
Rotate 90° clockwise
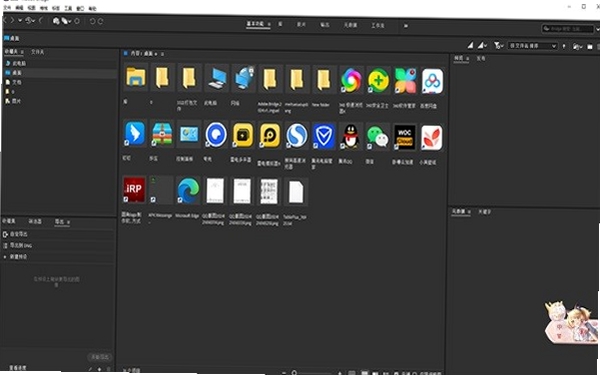point(100,21)
